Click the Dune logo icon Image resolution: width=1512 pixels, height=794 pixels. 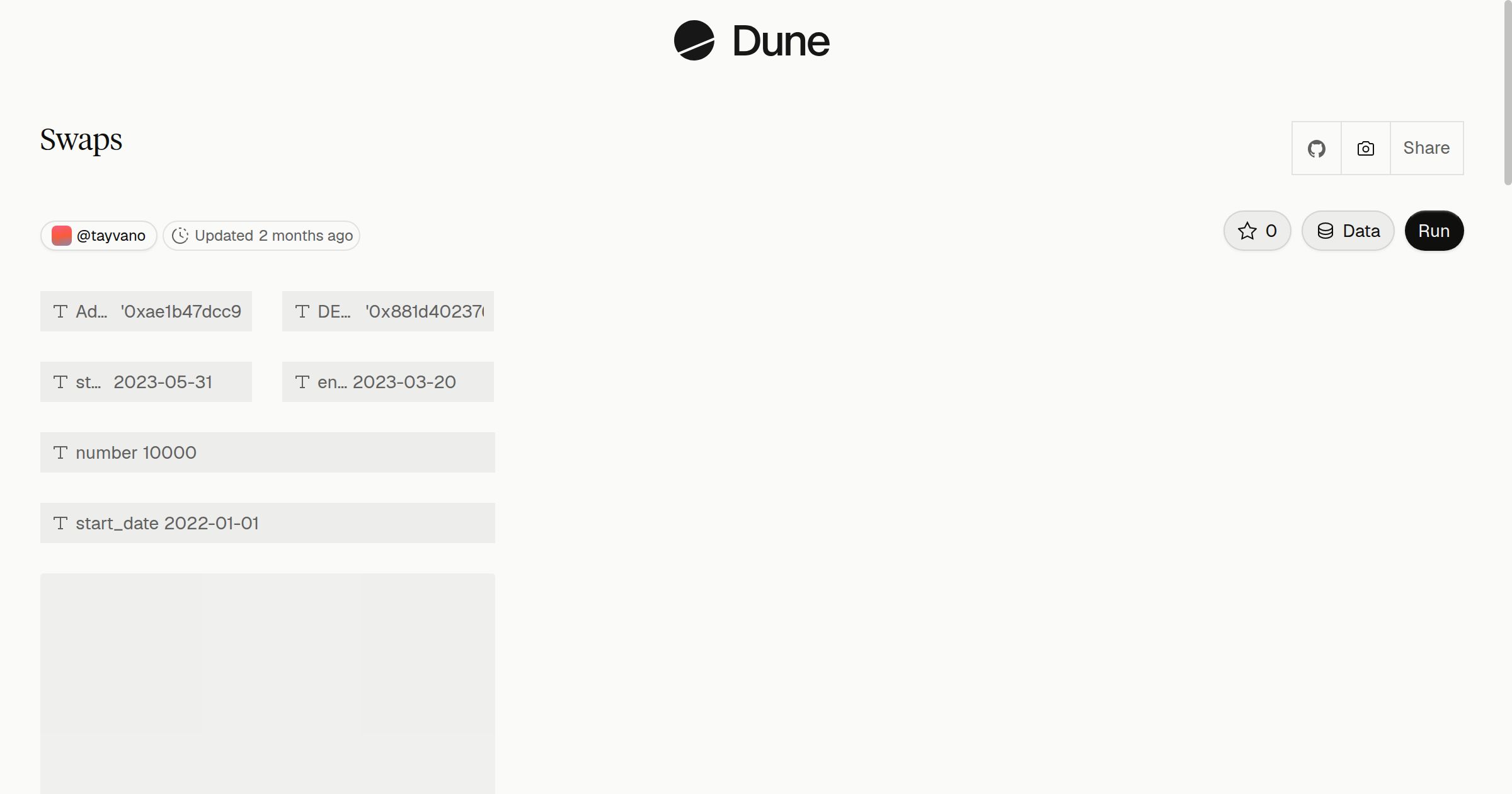pos(694,40)
